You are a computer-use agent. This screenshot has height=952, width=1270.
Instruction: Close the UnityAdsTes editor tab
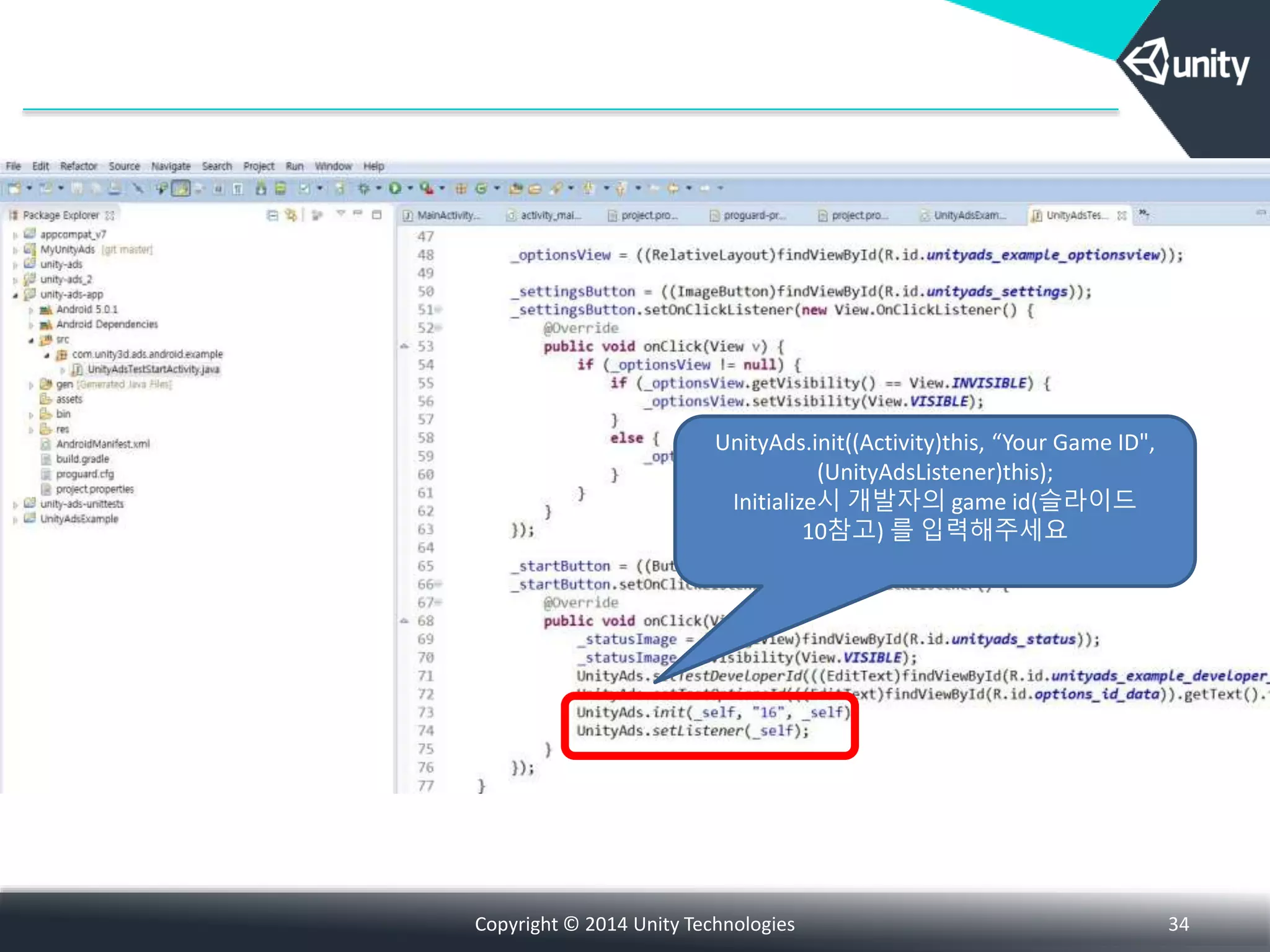[1122, 216]
